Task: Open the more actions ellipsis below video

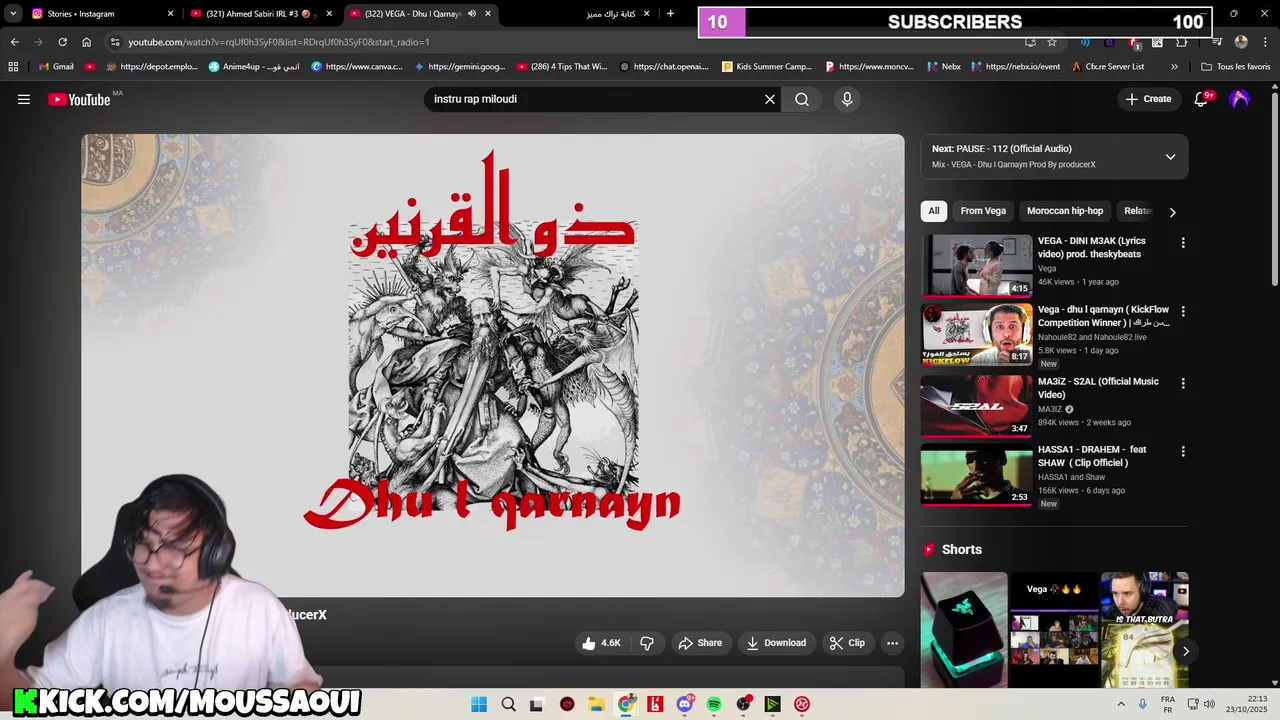Action: pos(892,643)
